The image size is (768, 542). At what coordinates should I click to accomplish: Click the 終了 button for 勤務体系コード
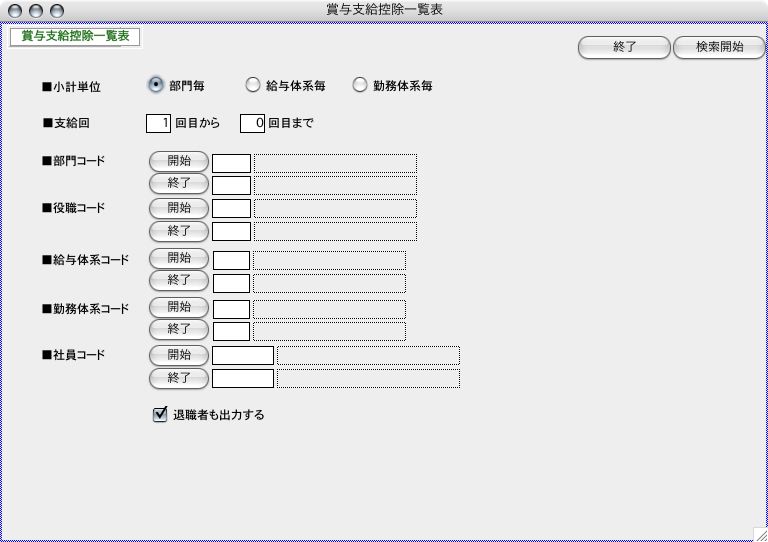click(179, 329)
